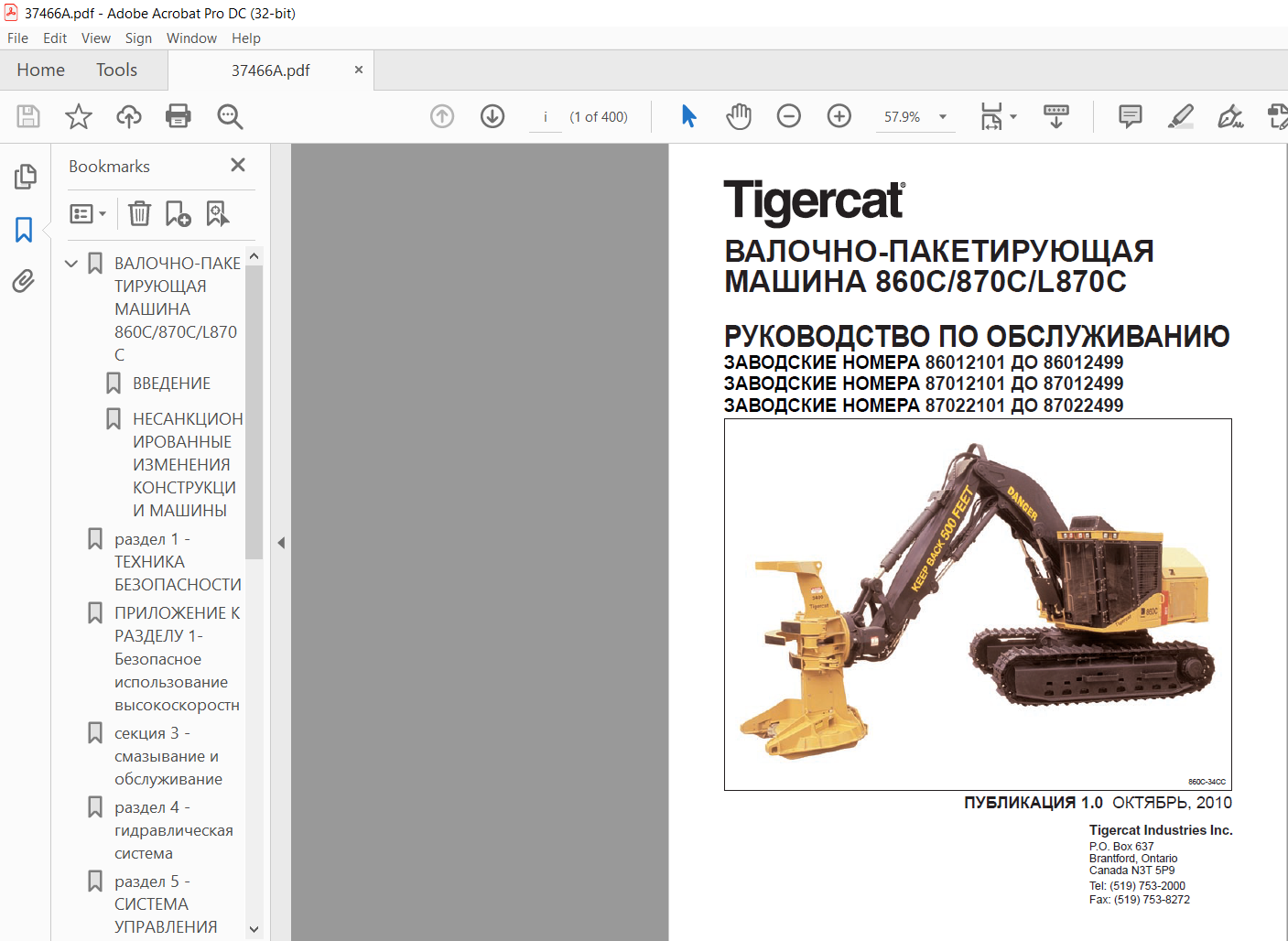Close the Bookmarks panel

(x=238, y=165)
